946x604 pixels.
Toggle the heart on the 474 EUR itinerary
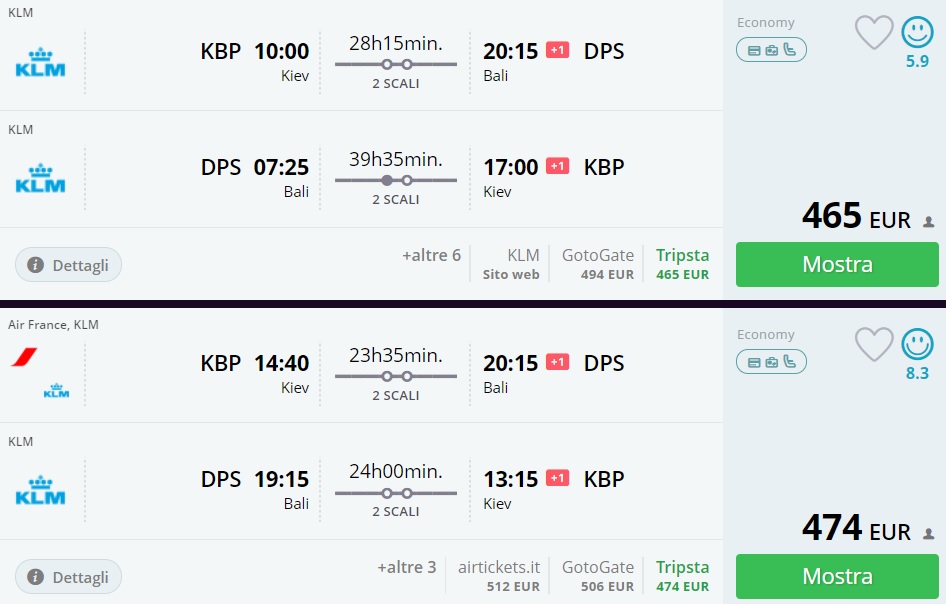click(x=874, y=344)
